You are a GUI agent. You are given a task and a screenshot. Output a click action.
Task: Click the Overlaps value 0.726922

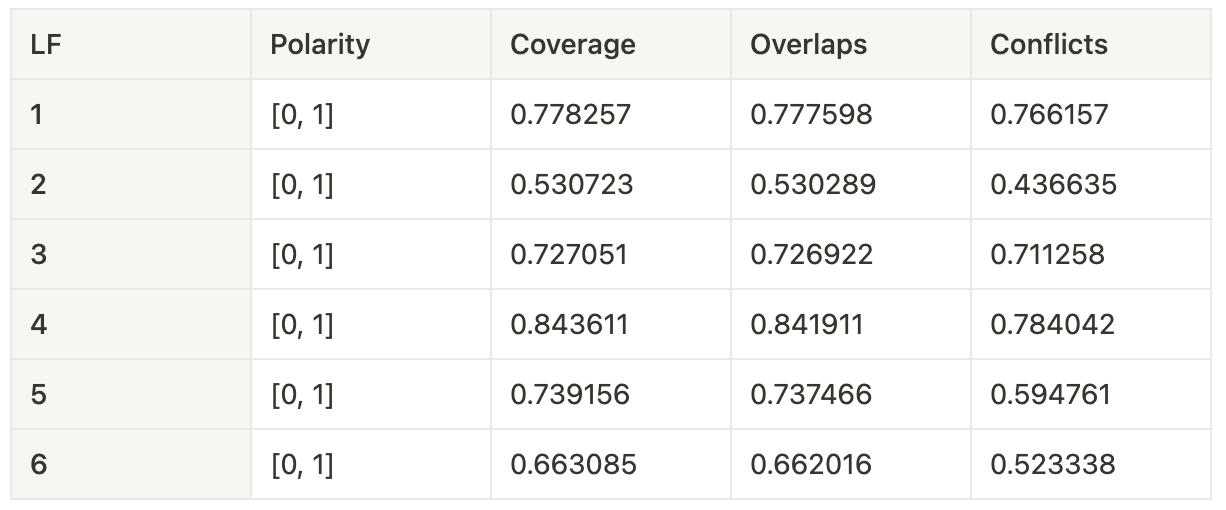812,255
